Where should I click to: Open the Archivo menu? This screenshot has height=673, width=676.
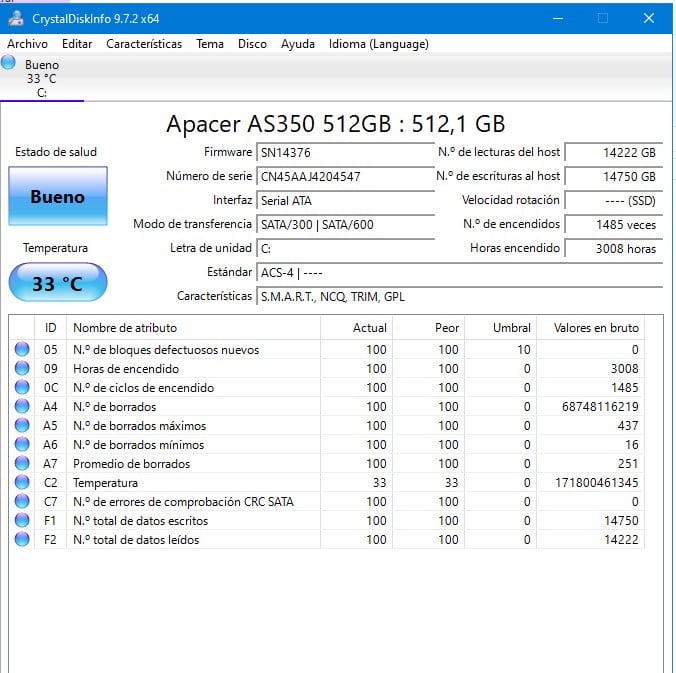(27, 44)
